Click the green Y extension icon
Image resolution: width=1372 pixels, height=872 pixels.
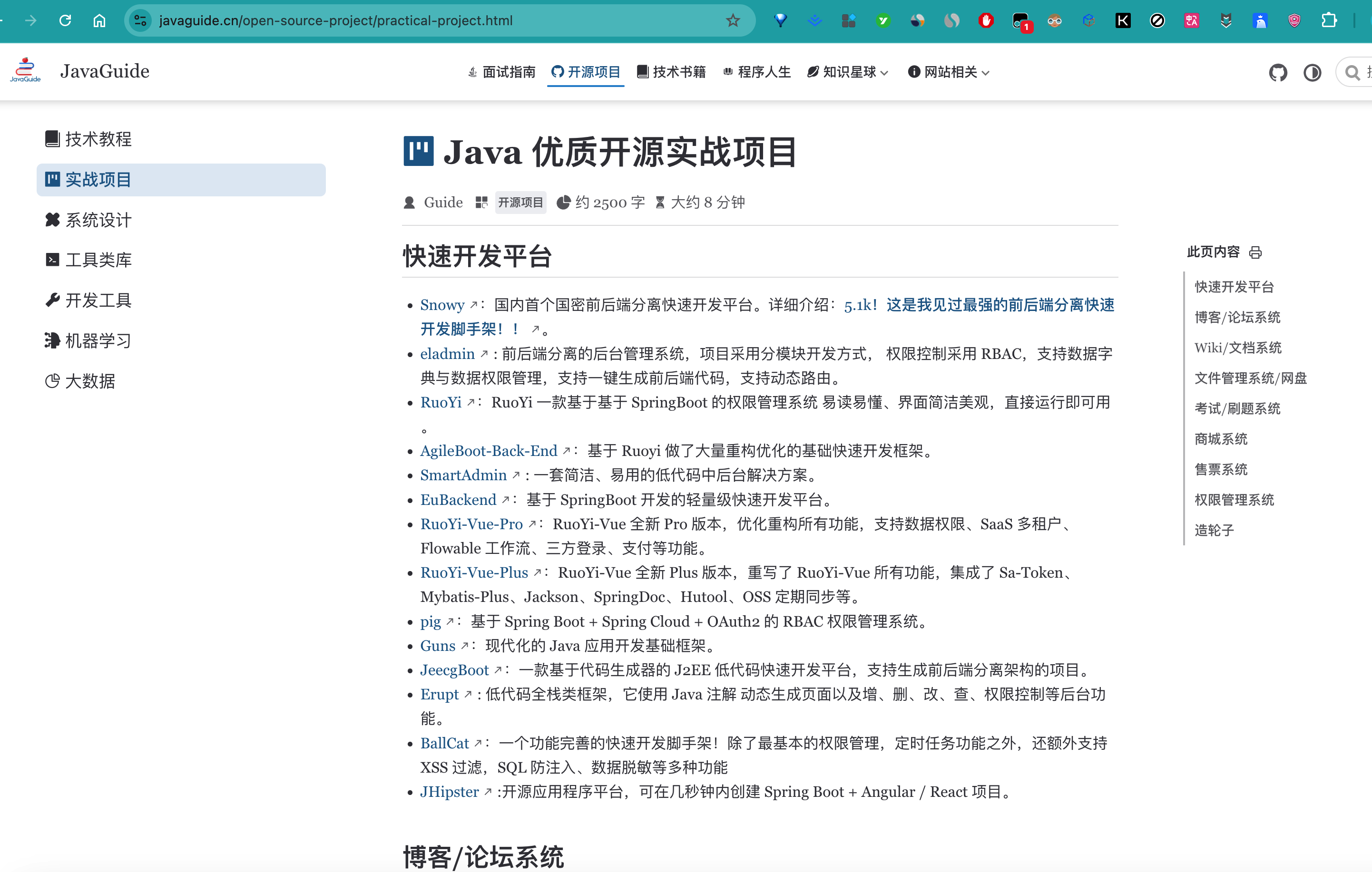pyautogui.click(x=883, y=20)
